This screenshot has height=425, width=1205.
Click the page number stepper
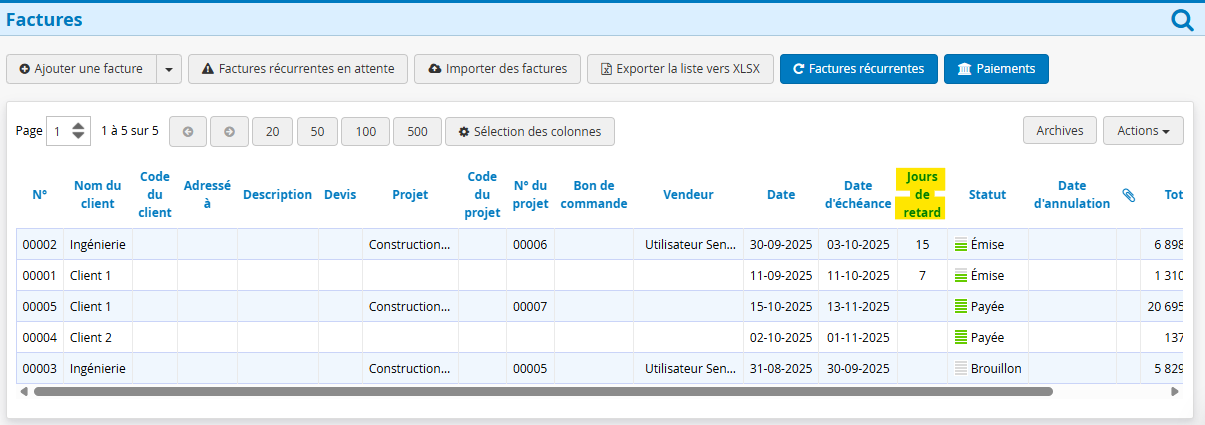pos(79,131)
